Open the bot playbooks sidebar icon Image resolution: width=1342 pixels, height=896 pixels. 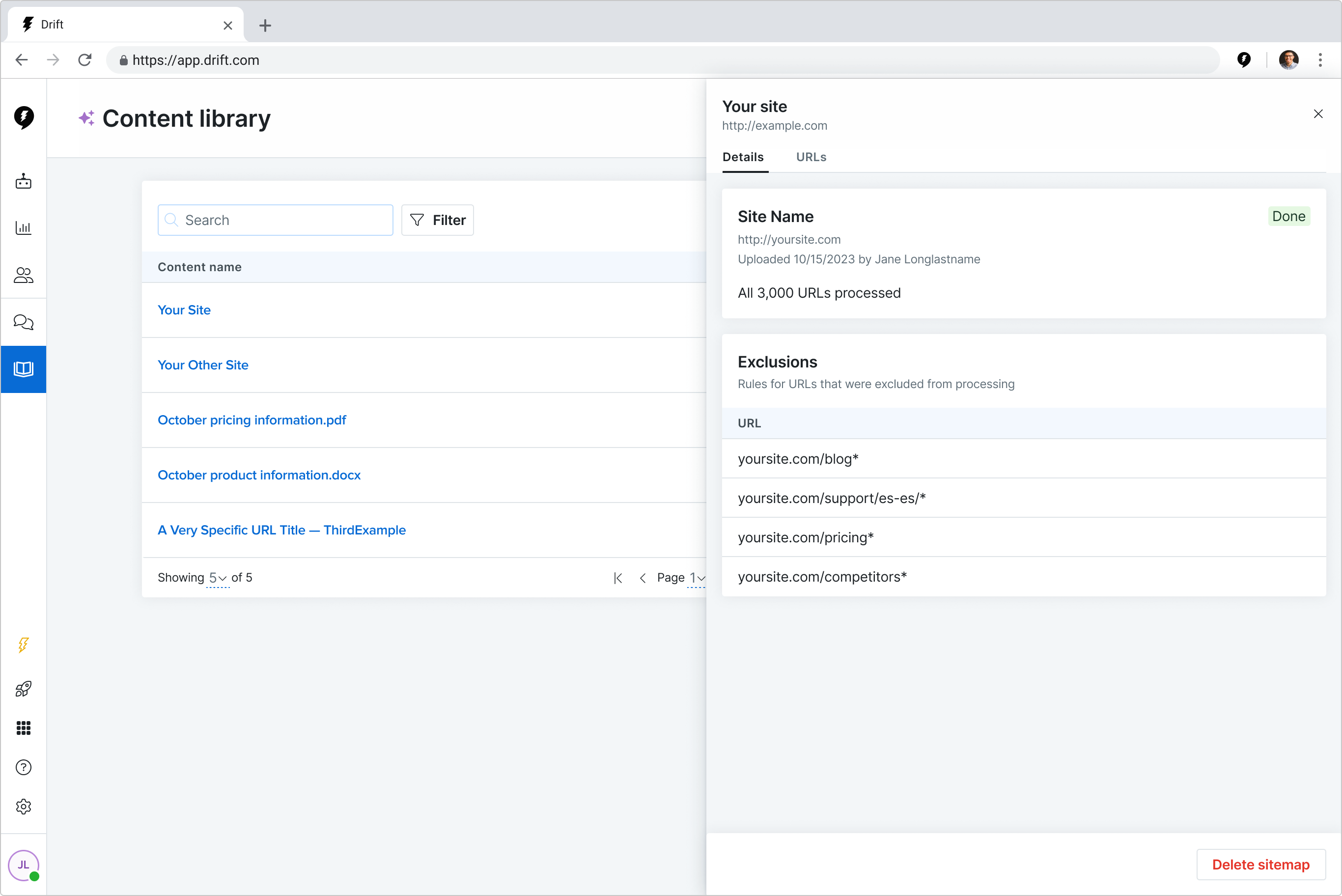(x=24, y=182)
